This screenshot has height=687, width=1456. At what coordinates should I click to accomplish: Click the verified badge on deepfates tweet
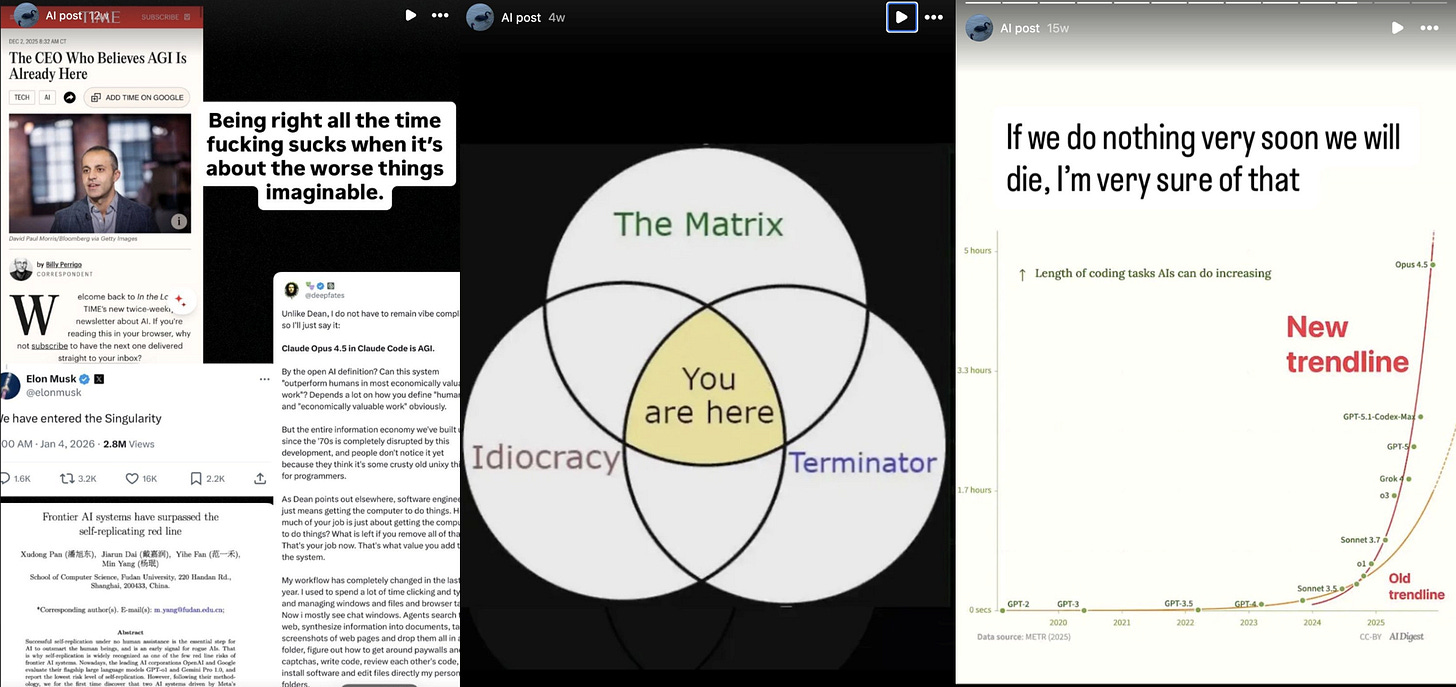point(320,286)
